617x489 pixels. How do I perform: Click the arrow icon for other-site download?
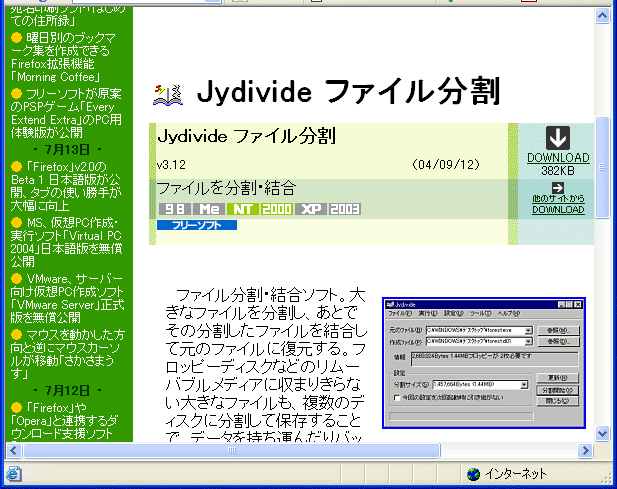coord(558,187)
